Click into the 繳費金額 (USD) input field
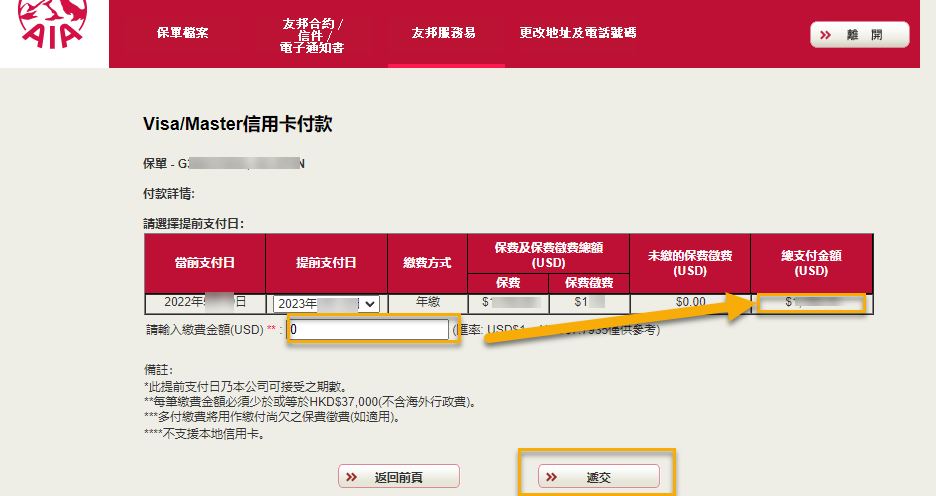Image resolution: width=936 pixels, height=496 pixels. (369, 329)
